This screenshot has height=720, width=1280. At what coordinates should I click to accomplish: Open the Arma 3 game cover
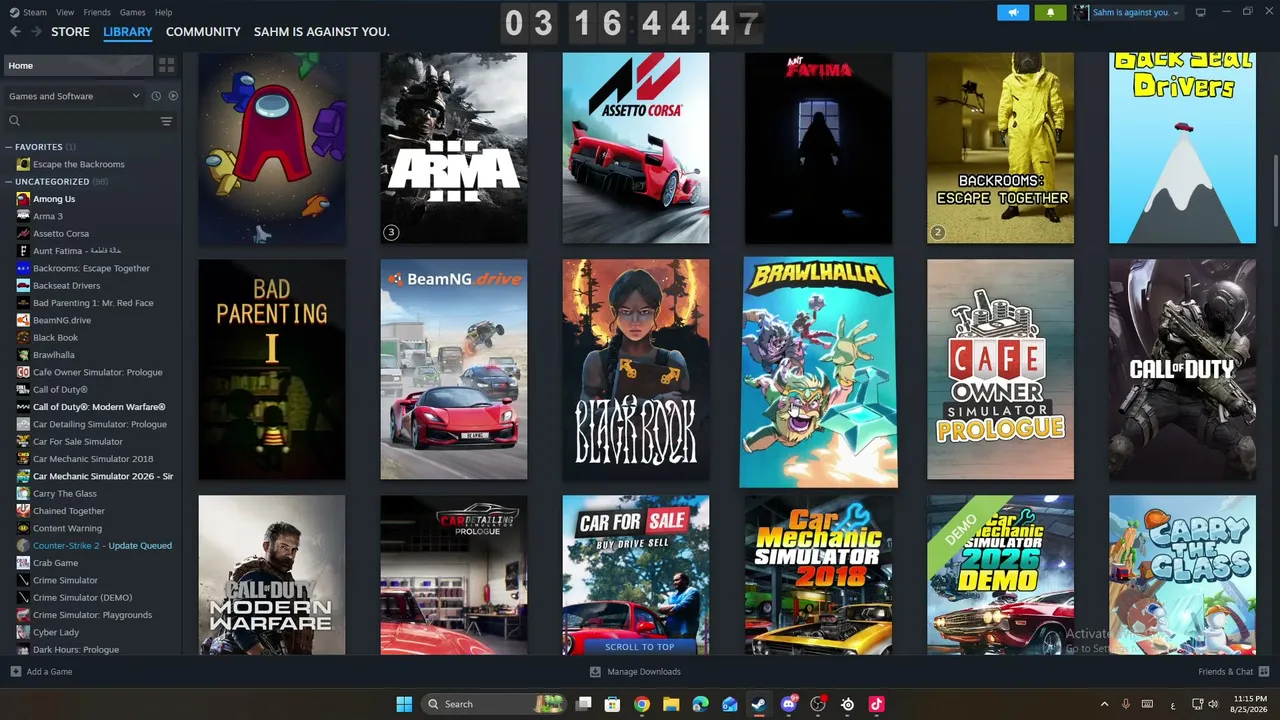click(454, 147)
